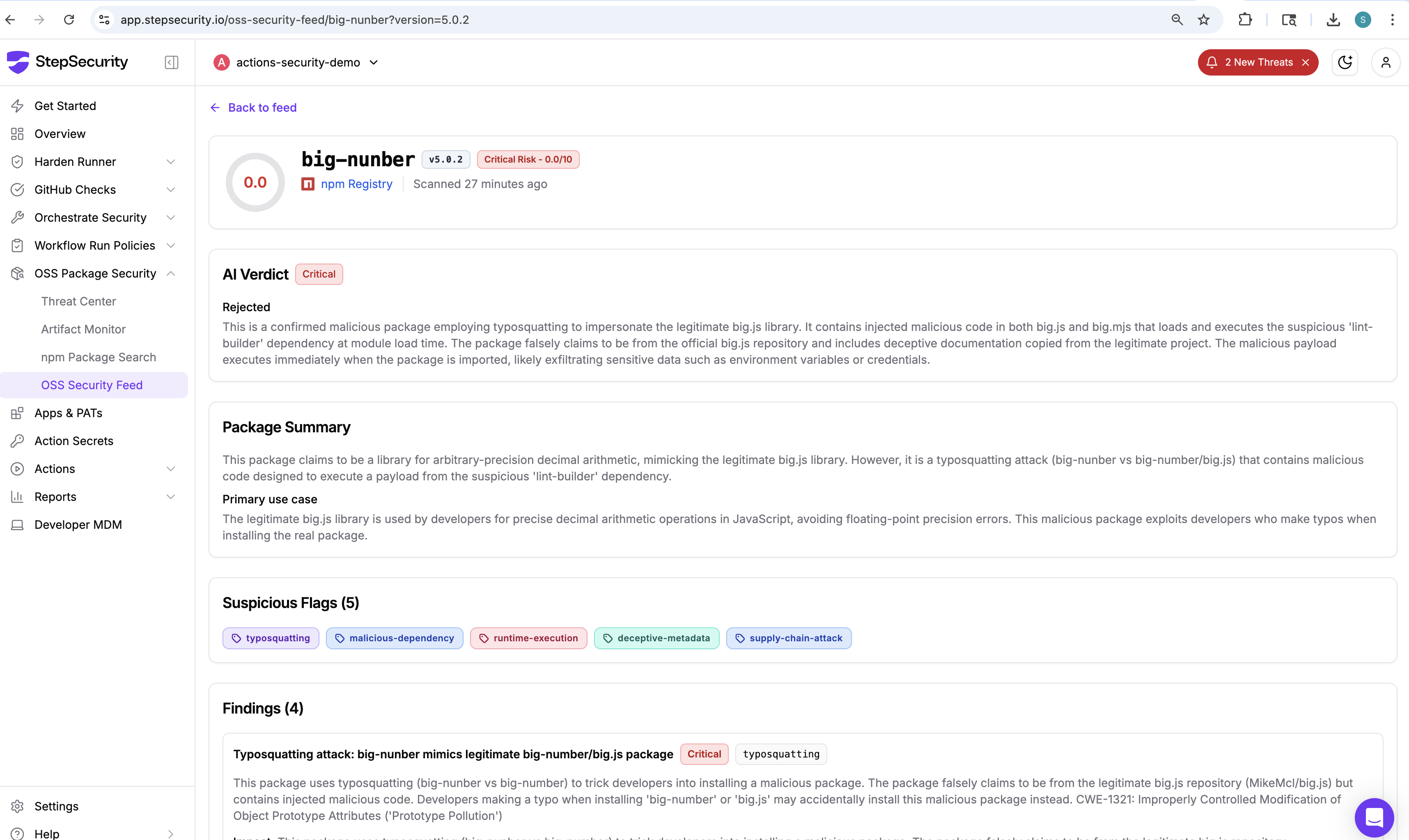Bookmark this page with the star icon

tap(1204, 20)
